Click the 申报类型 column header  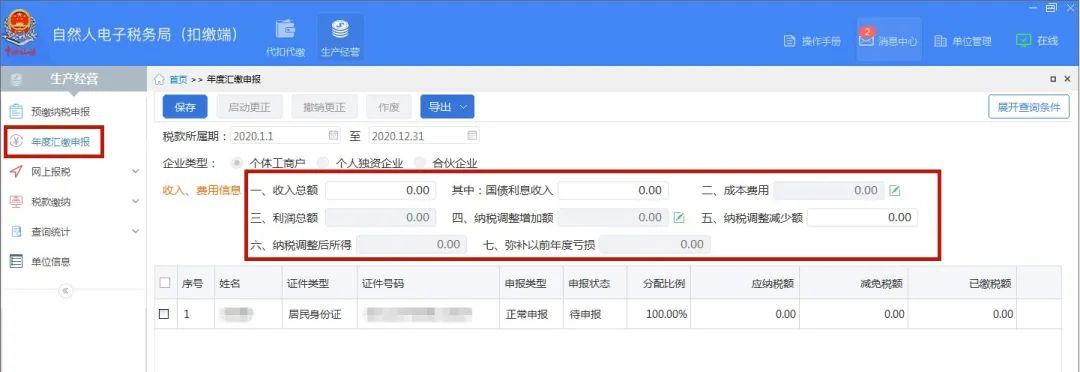point(530,282)
